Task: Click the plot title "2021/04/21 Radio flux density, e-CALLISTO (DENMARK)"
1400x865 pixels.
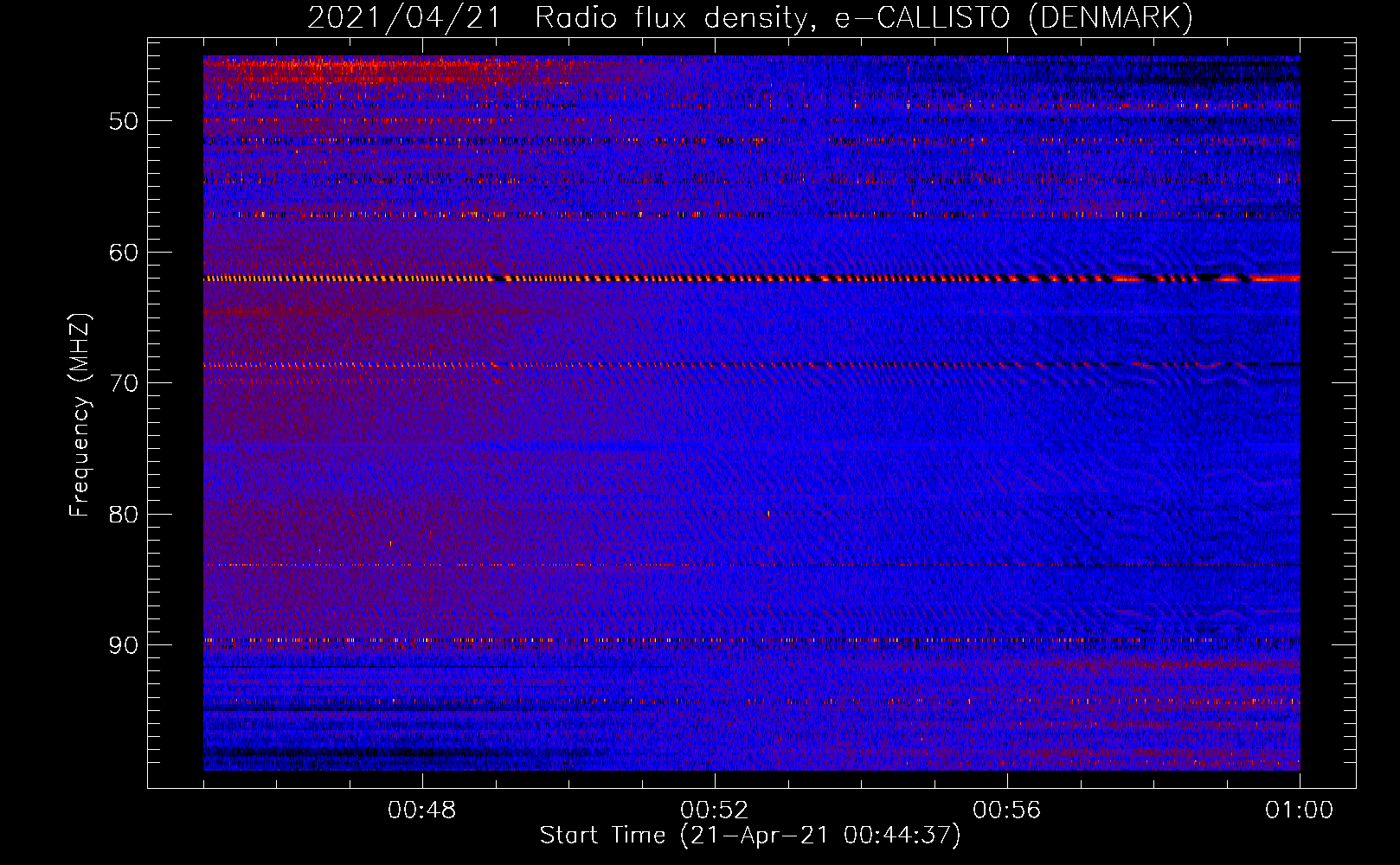Action: [750, 17]
